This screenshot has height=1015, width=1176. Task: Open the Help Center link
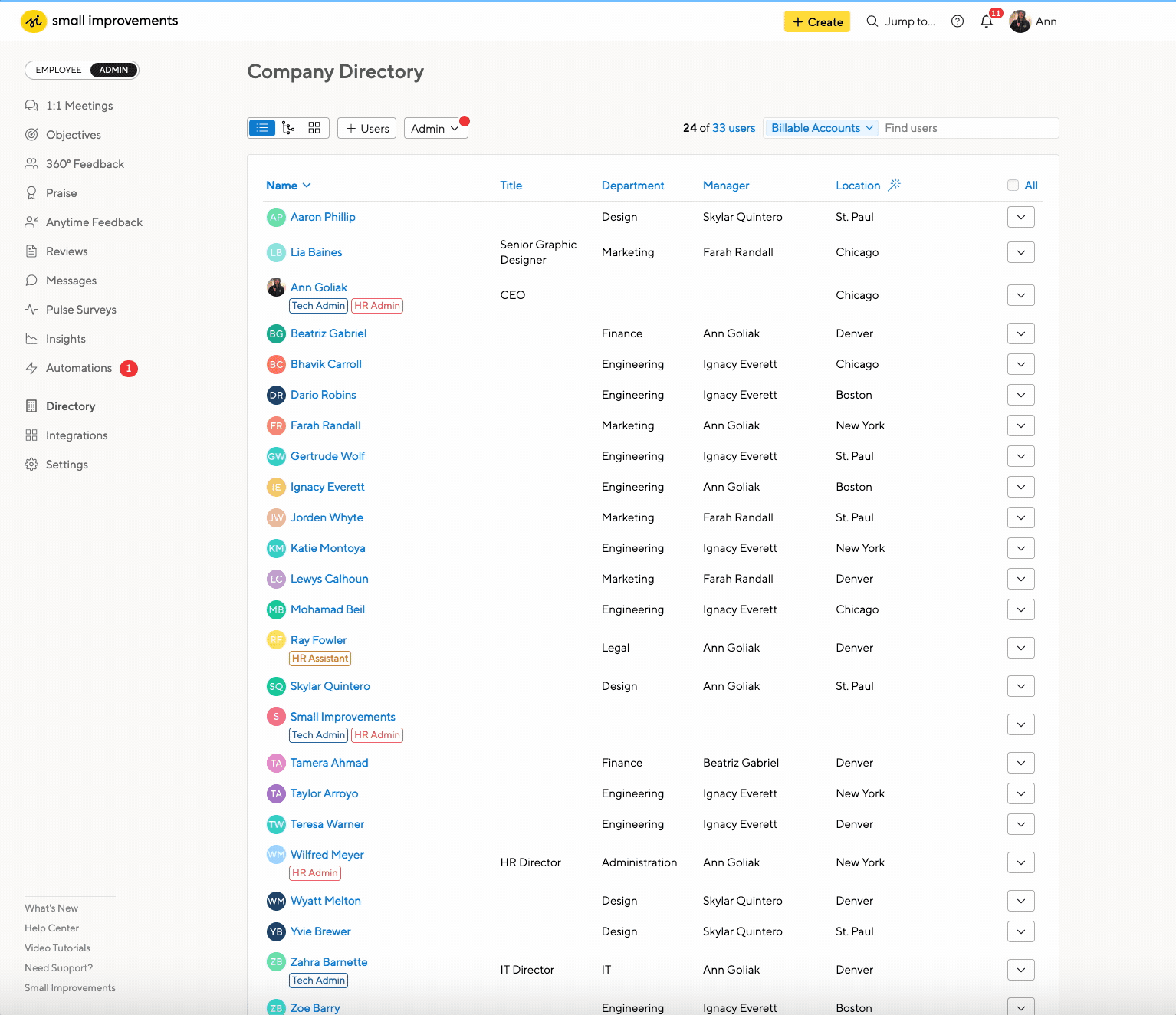point(51,928)
